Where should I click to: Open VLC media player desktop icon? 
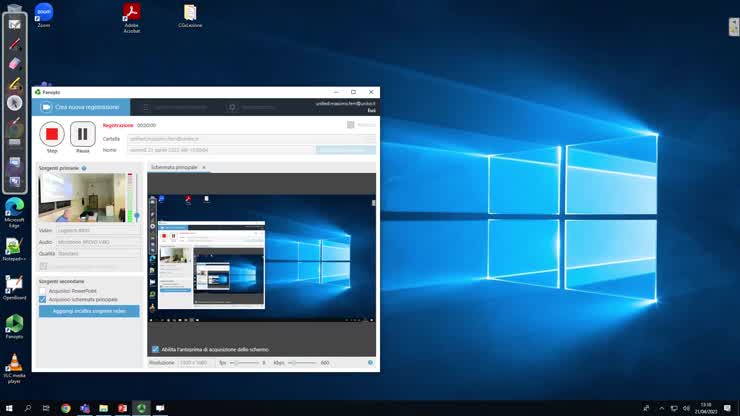pyautogui.click(x=15, y=363)
